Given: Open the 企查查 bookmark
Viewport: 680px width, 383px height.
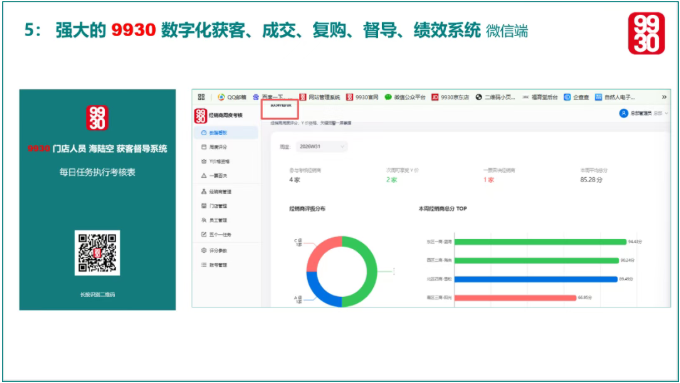Looking at the screenshot, I should [x=576, y=97].
